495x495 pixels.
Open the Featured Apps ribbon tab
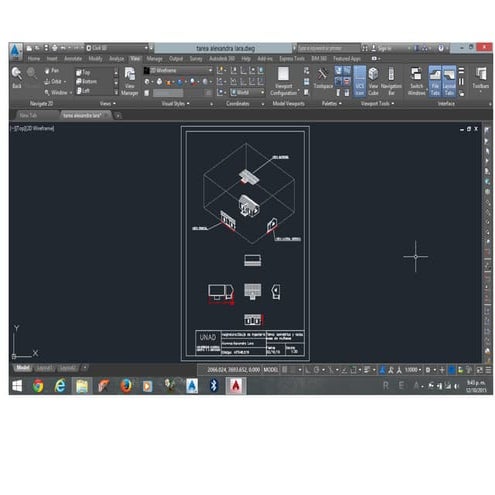coord(347,59)
